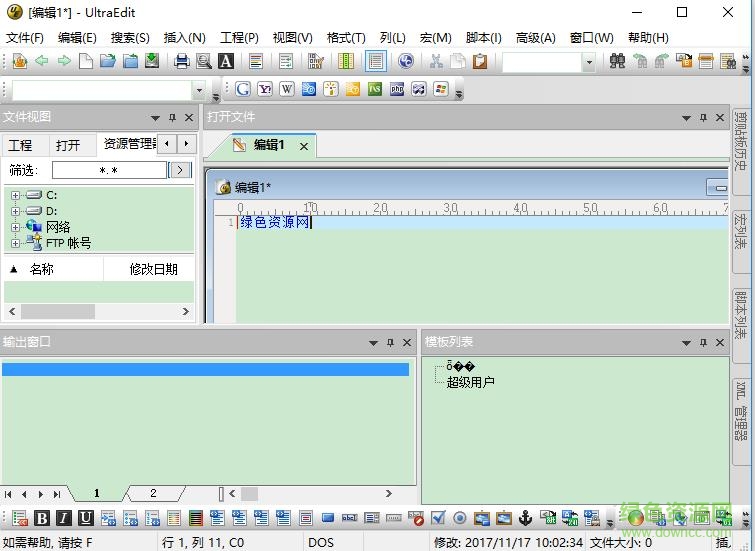755x551 pixels.
Task: Click the Bold B formatting icon
Action: coord(42,518)
